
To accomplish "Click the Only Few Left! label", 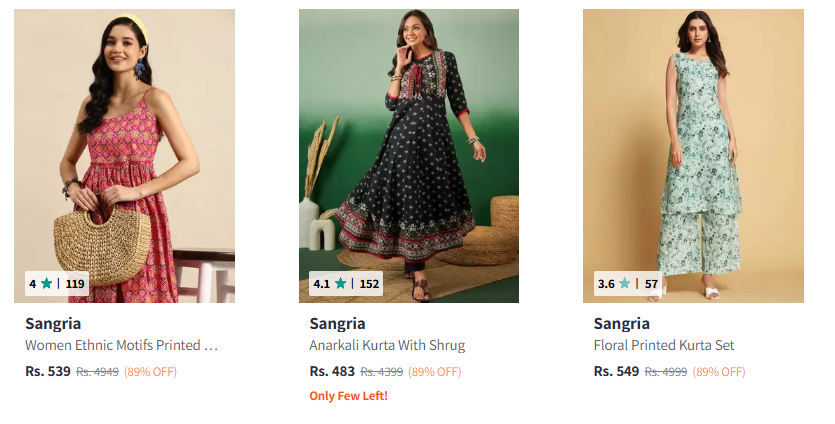I will [348, 396].
